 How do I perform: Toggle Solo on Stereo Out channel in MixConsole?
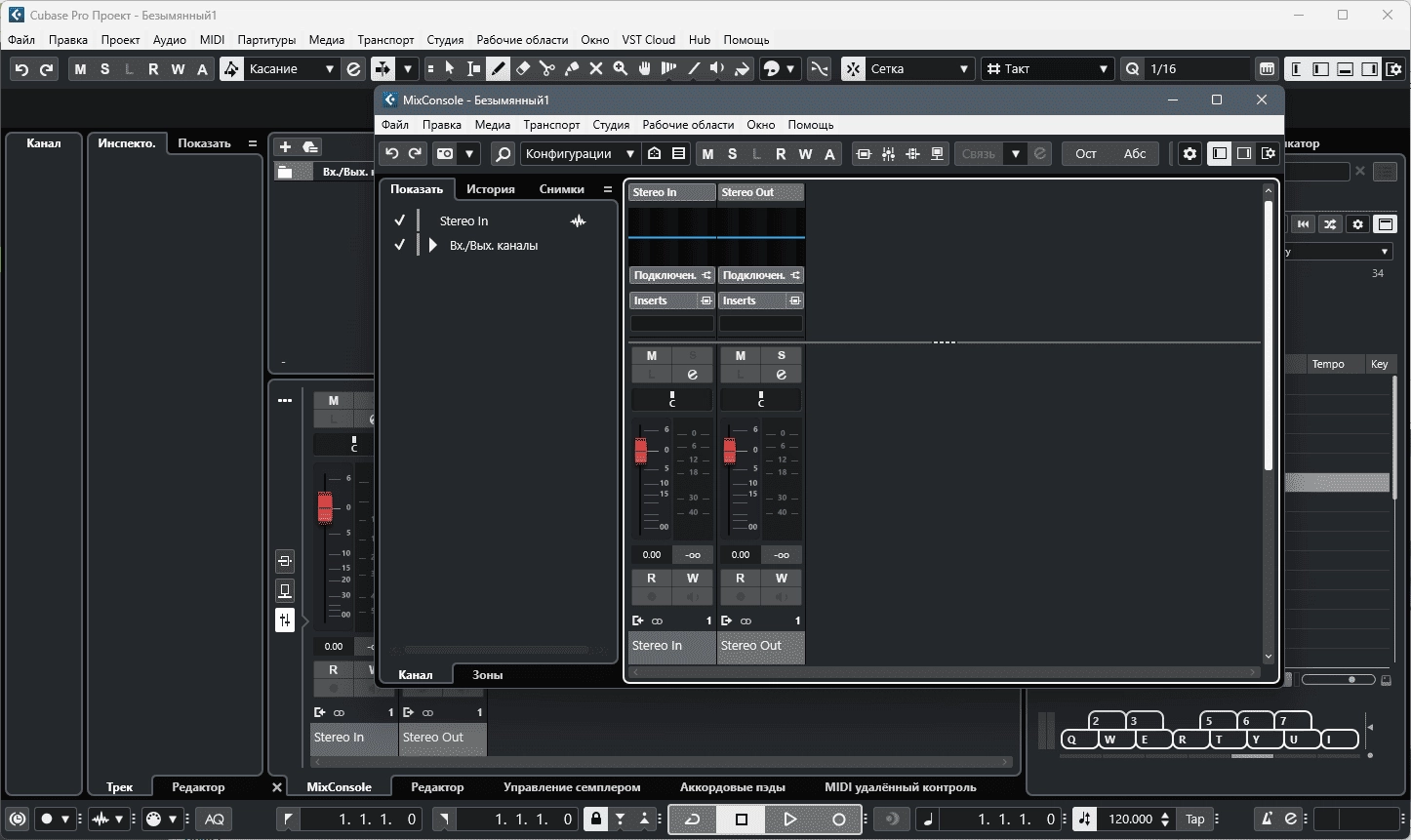[781, 355]
